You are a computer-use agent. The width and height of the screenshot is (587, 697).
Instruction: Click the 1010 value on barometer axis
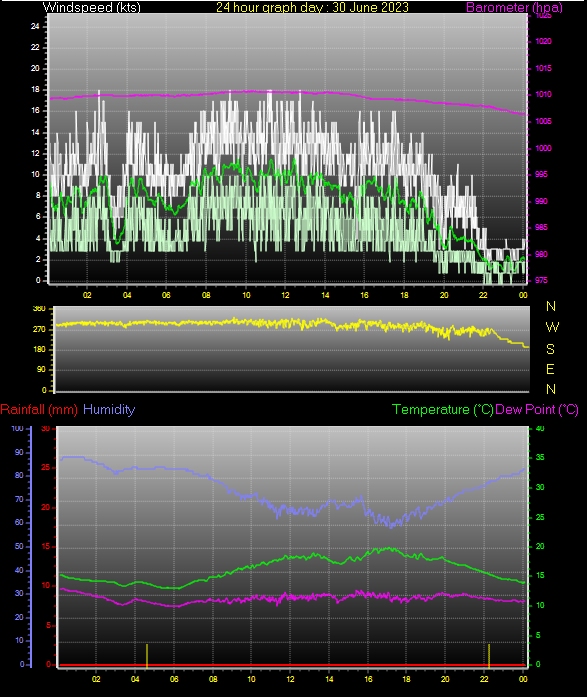[543, 94]
